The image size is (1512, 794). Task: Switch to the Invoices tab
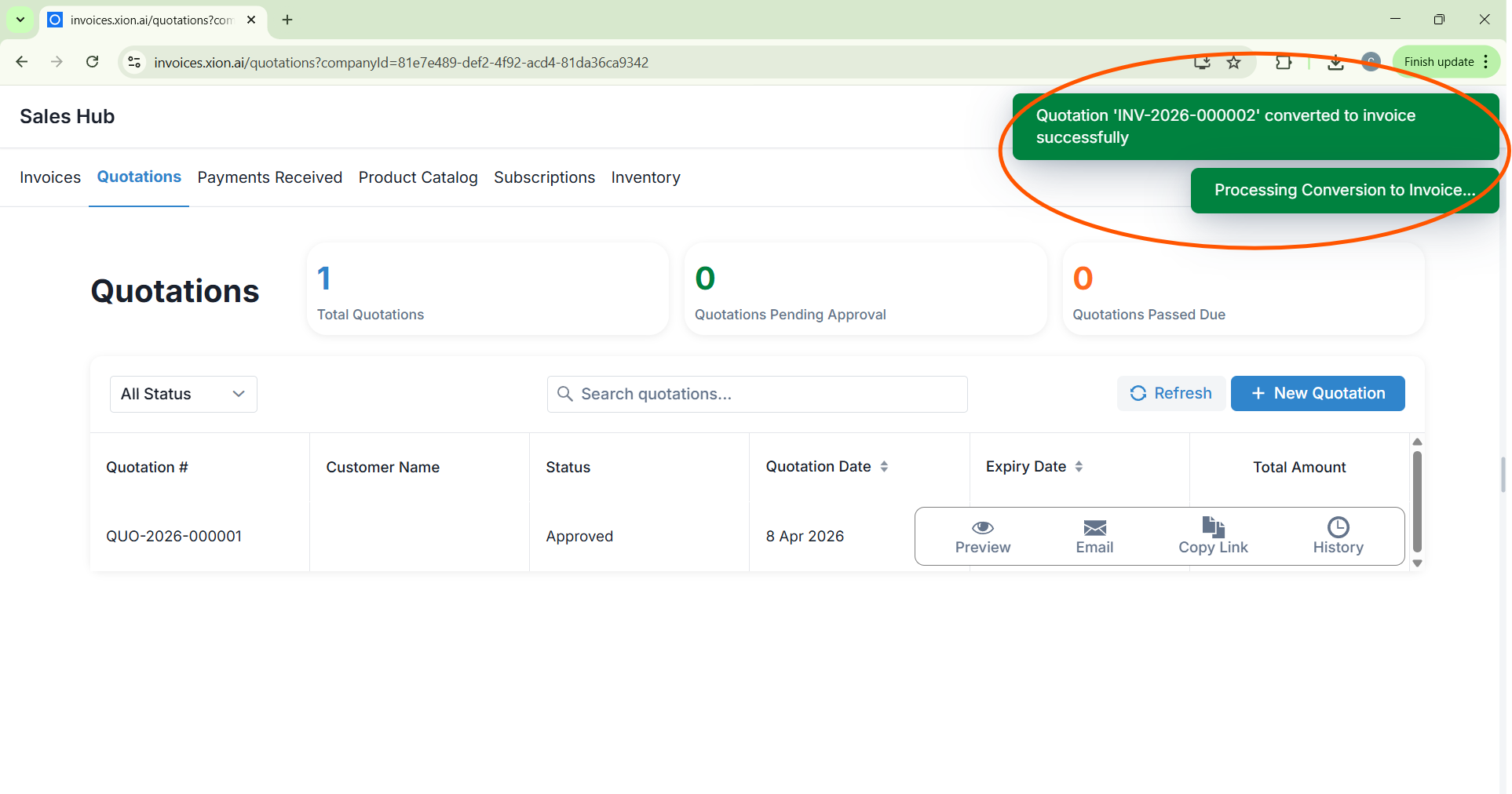click(x=50, y=177)
